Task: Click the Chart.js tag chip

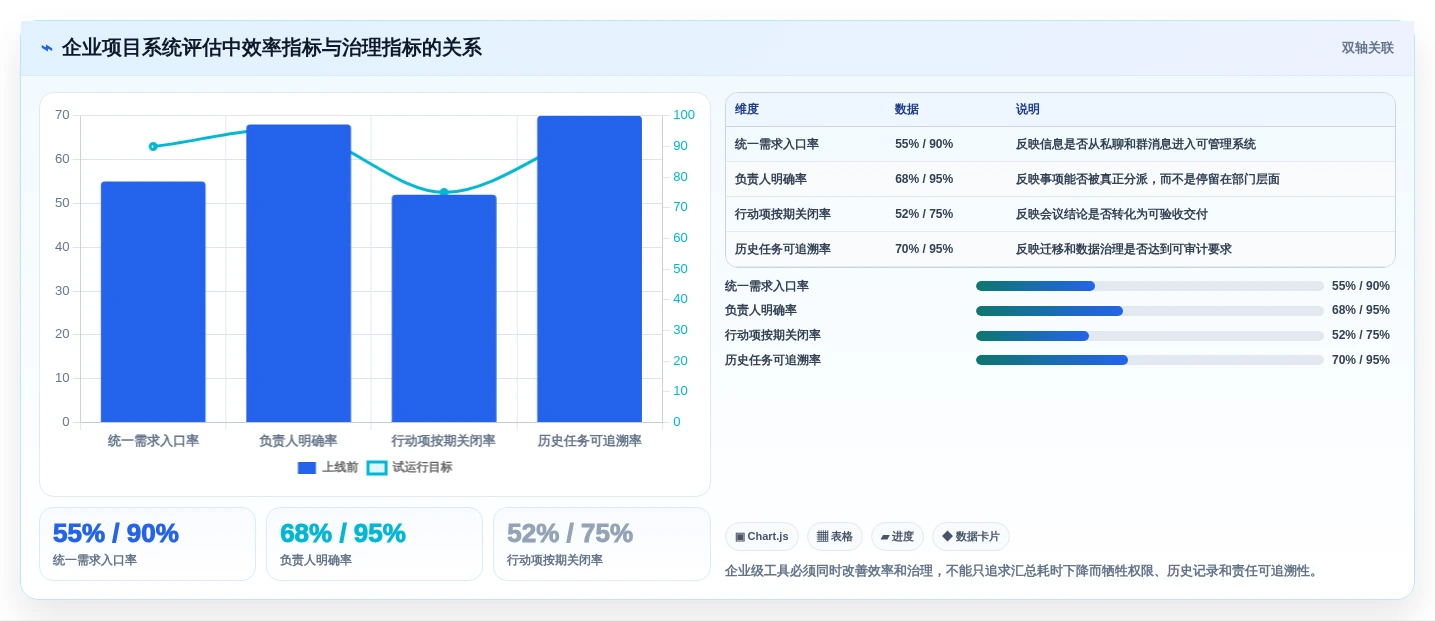Action: pyautogui.click(x=761, y=537)
